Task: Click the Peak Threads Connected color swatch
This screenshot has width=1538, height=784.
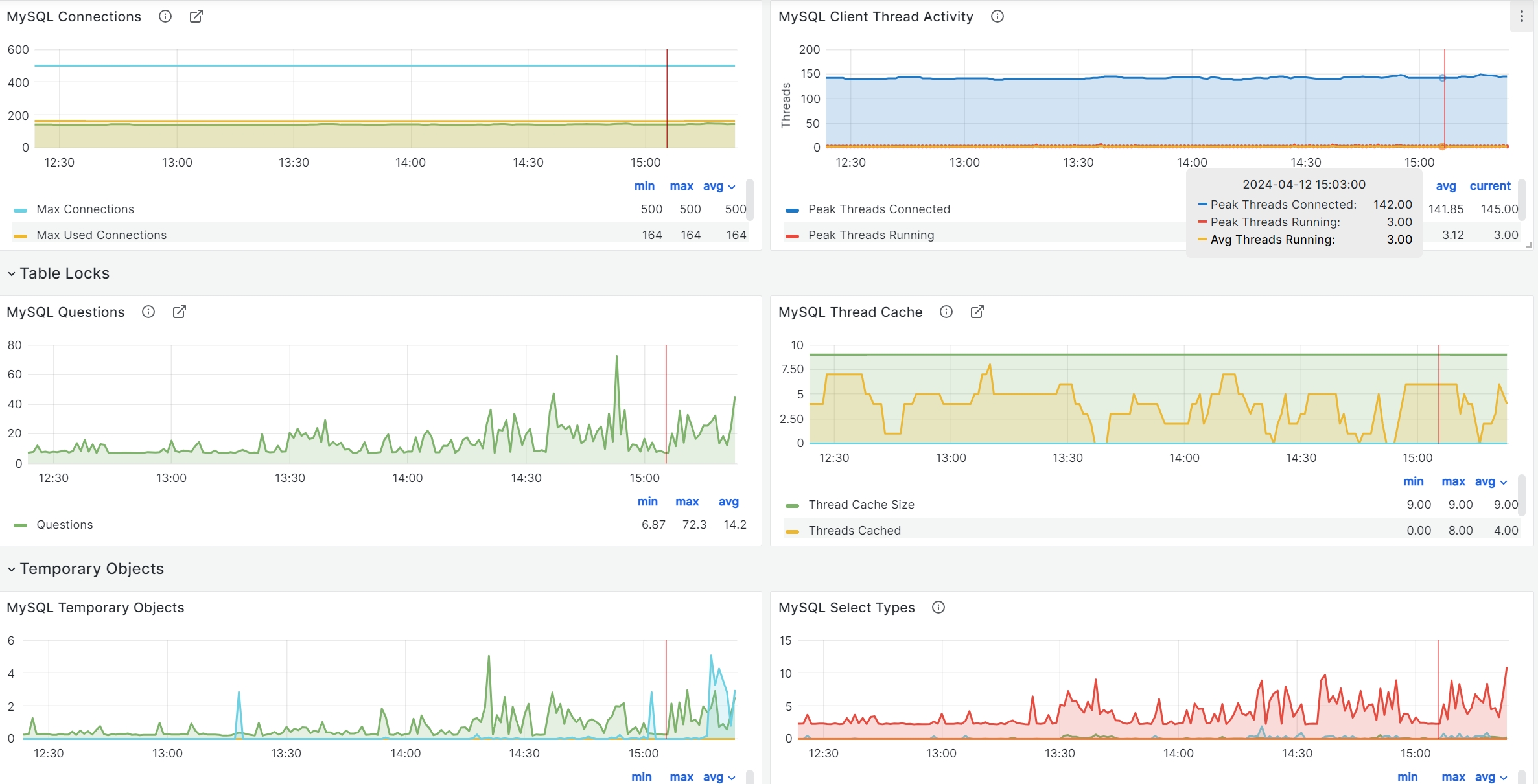Action: [x=791, y=209]
